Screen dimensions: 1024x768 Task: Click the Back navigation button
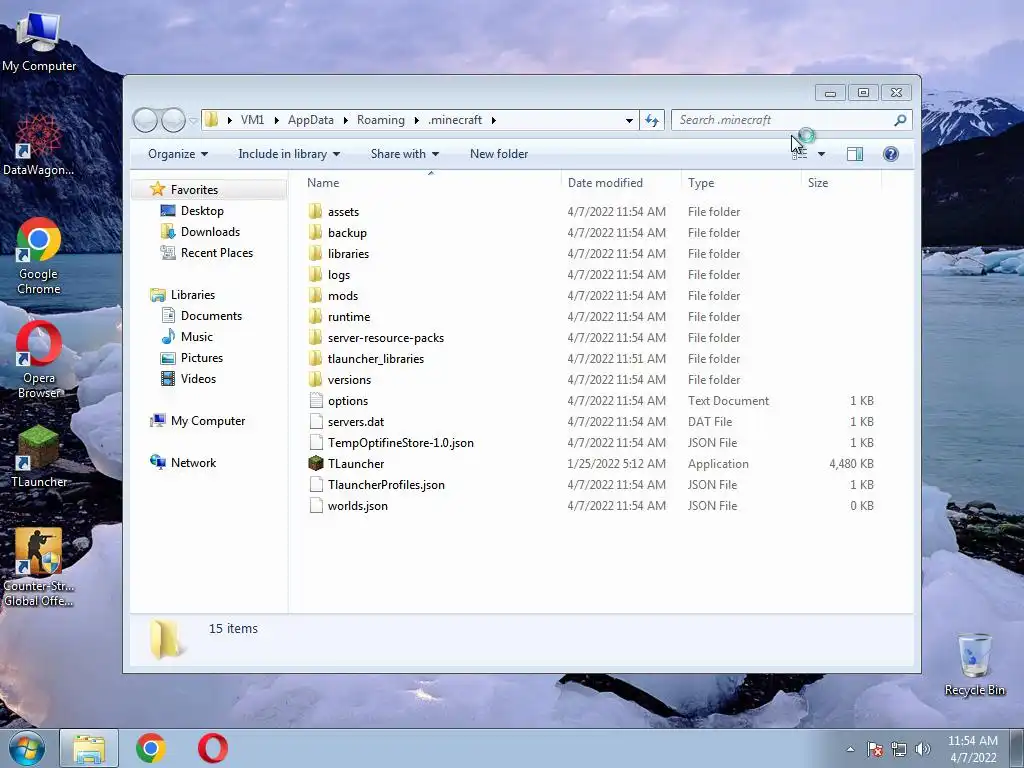pyautogui.click(x=145, y=120)
